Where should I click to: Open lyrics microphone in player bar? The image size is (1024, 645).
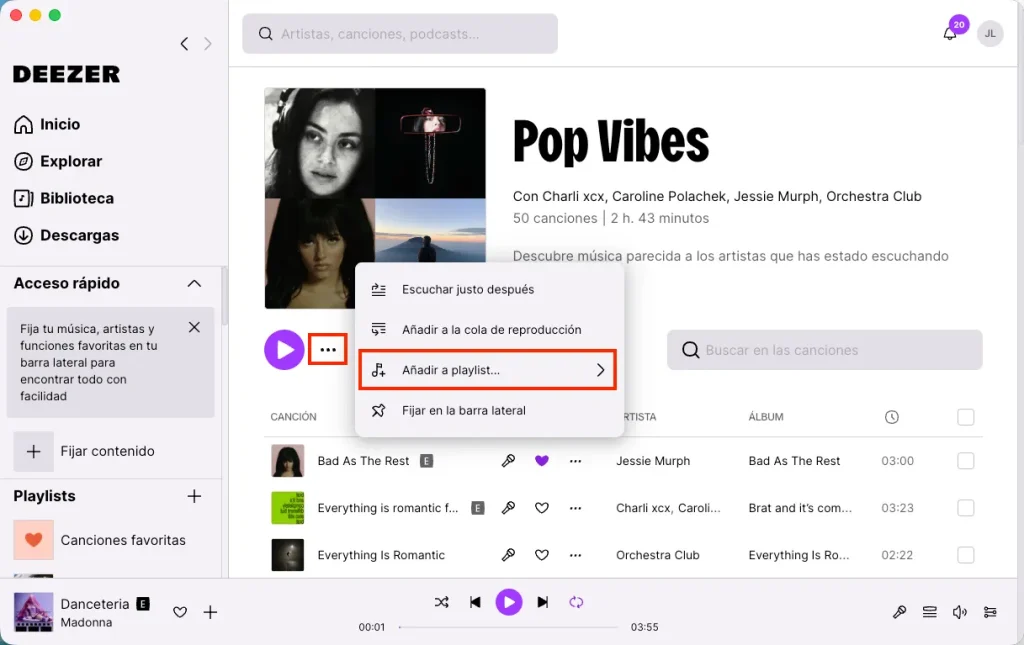[x=899, y=612]
